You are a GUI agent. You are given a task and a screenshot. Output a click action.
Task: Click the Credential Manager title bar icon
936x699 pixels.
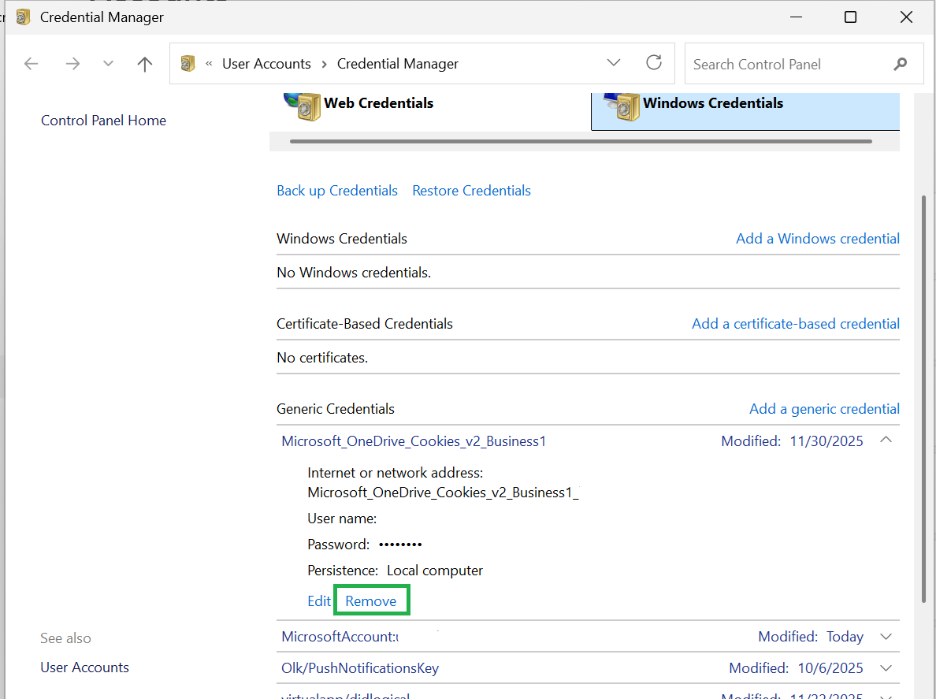23,17
